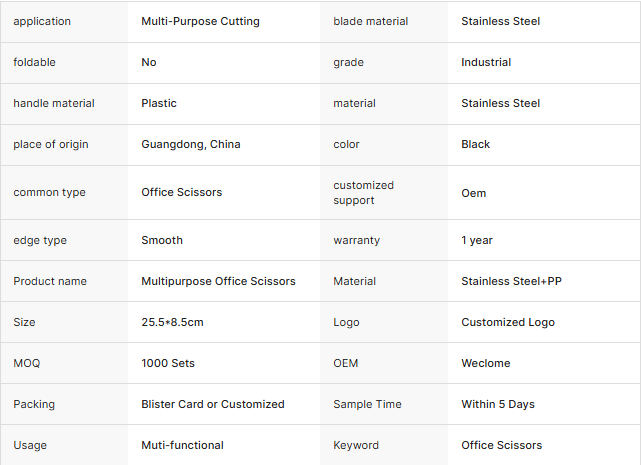Select the "1000 Sets" MOQ value

(168, 363)
